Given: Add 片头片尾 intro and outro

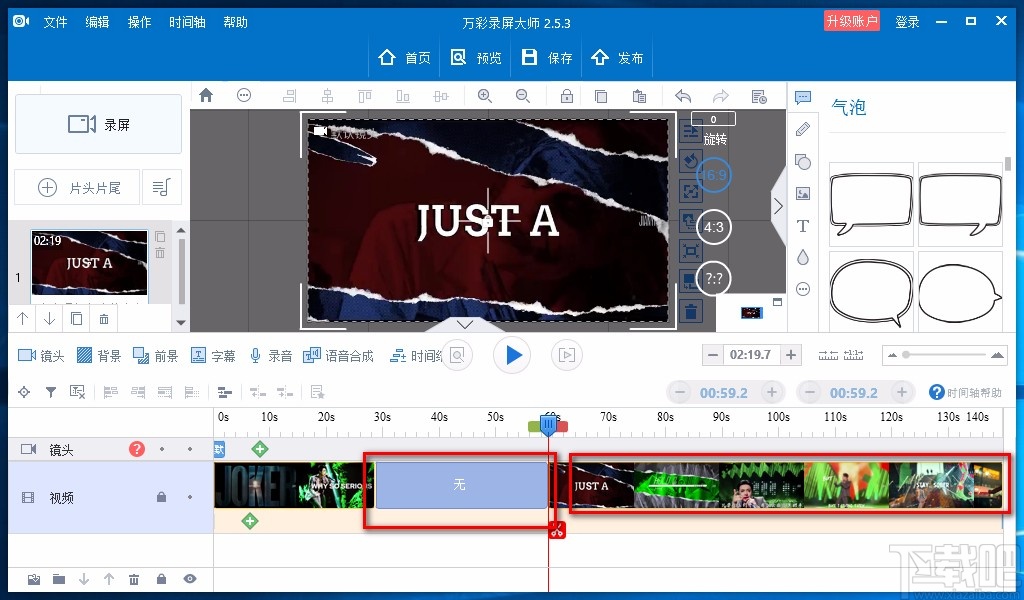Looking at the screenshot, I should pos(78,188).
